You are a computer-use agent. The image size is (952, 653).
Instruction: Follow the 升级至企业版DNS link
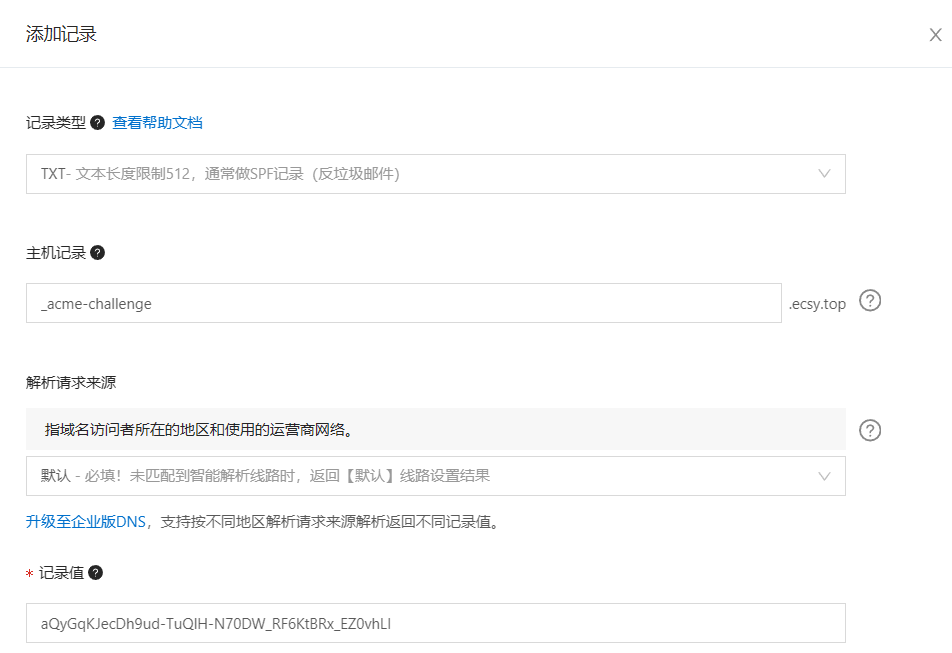pos(86,521)
